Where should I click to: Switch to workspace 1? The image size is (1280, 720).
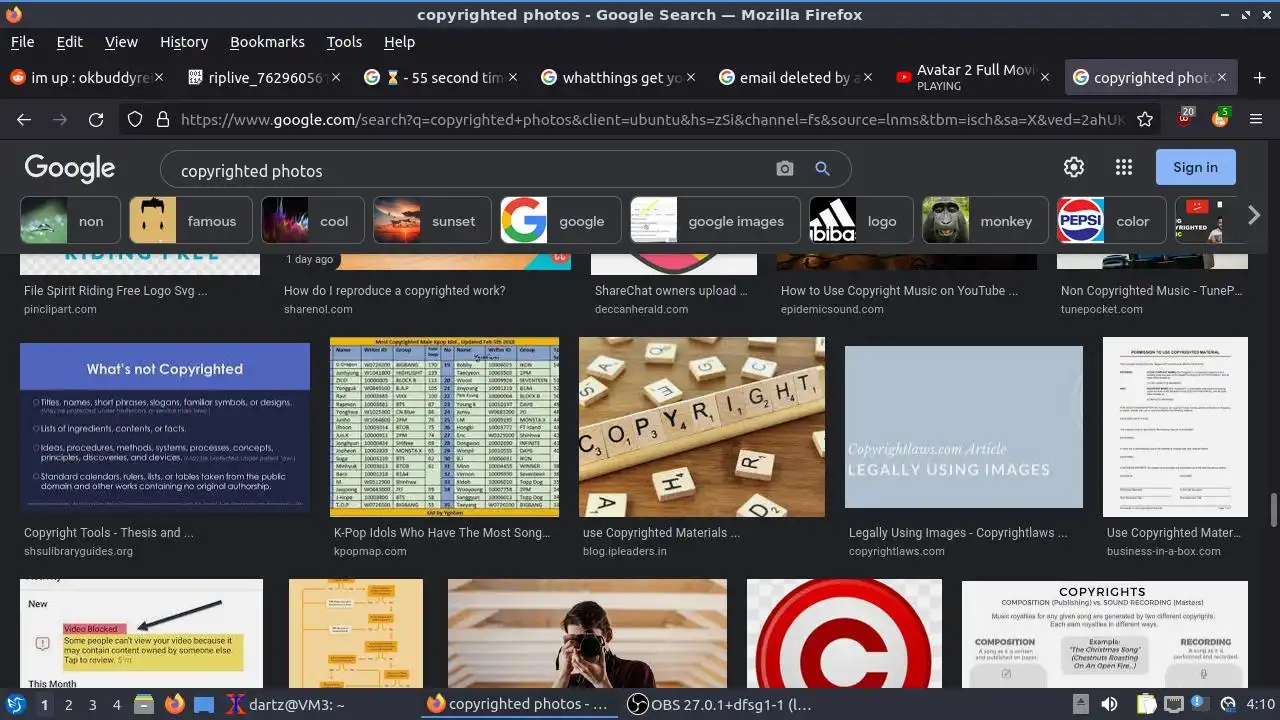tap(44, 705)
